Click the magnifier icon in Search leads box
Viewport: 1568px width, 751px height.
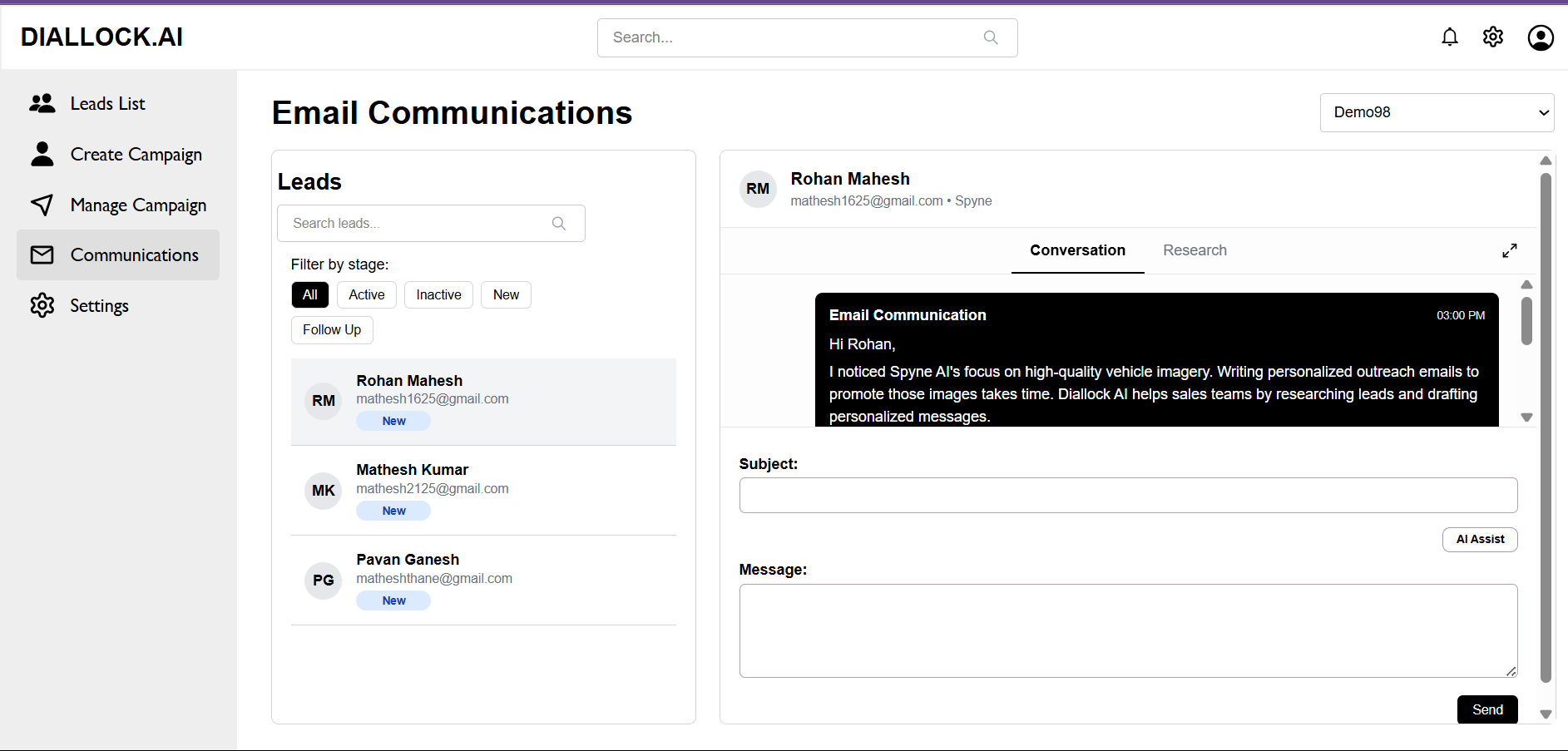(x=559, y=224)
